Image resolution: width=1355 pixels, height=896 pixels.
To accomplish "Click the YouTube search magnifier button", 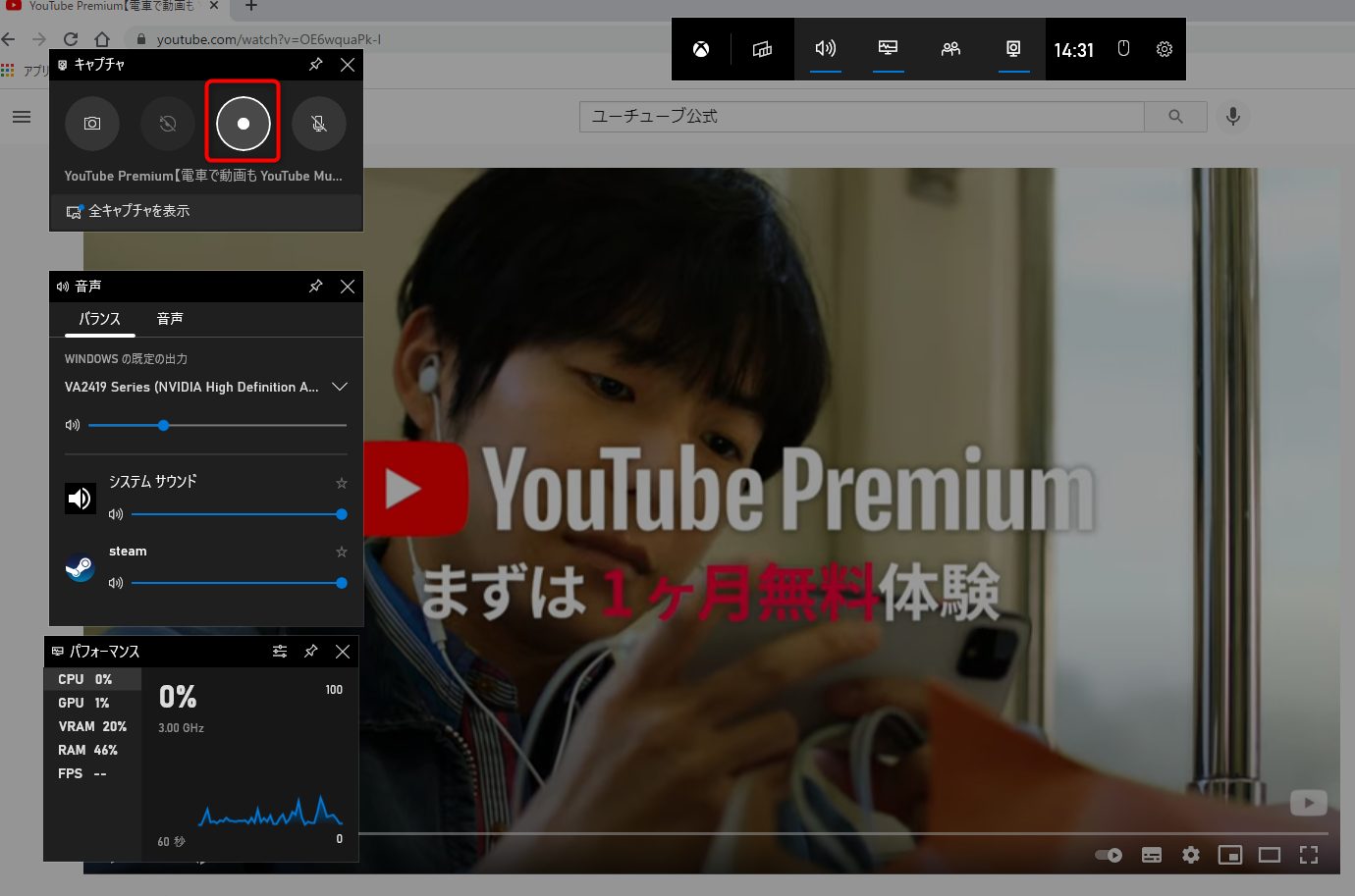I will click(x=1176, y=117).
